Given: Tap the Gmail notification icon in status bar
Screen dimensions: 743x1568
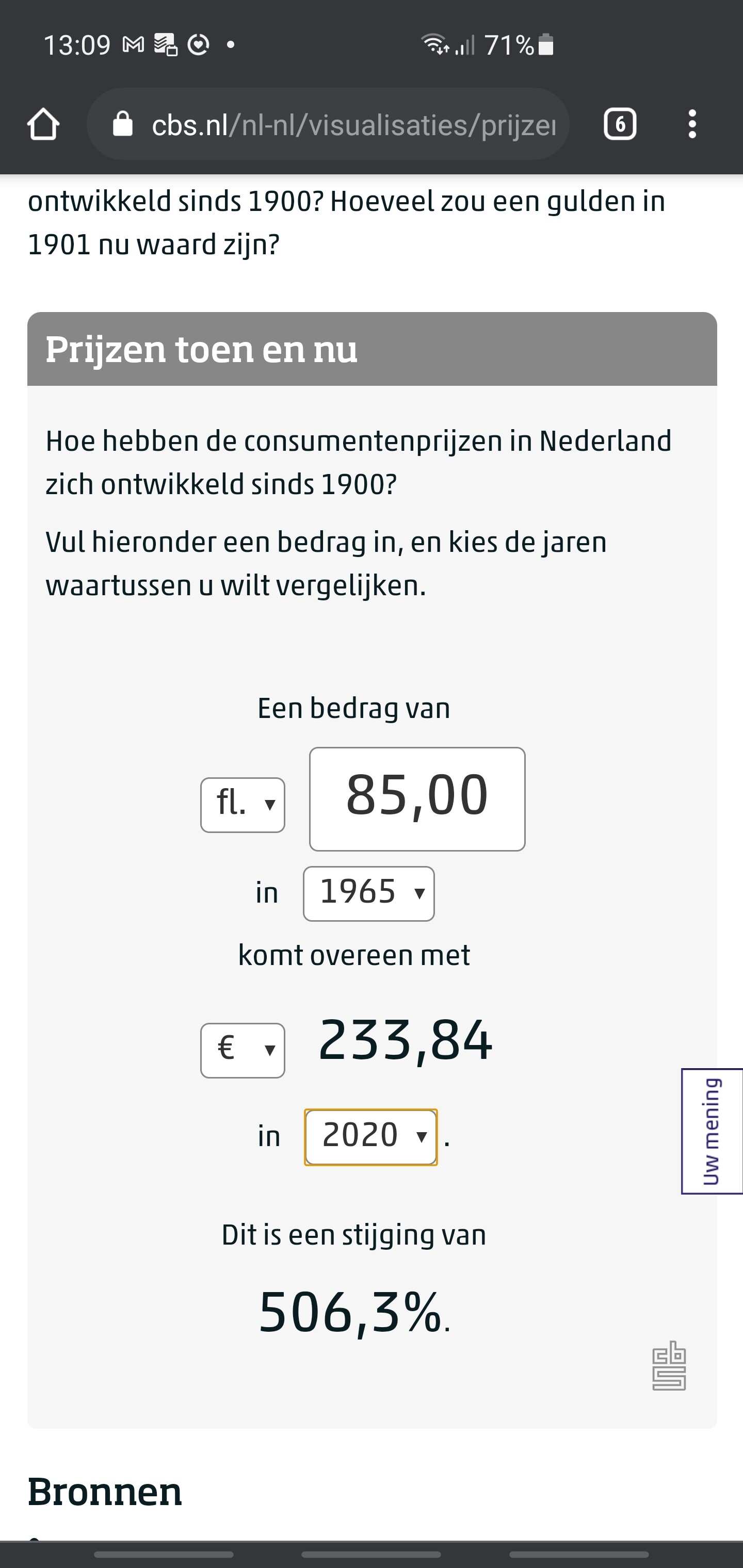Looking at the screenshot, I should (x=133, y=44).
